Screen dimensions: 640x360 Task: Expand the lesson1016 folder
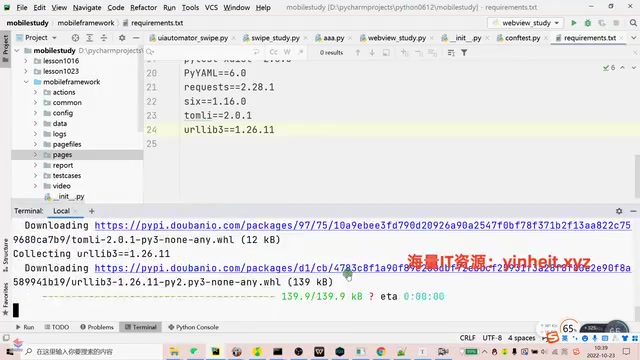pyautogui.click(x=26, y=61)
